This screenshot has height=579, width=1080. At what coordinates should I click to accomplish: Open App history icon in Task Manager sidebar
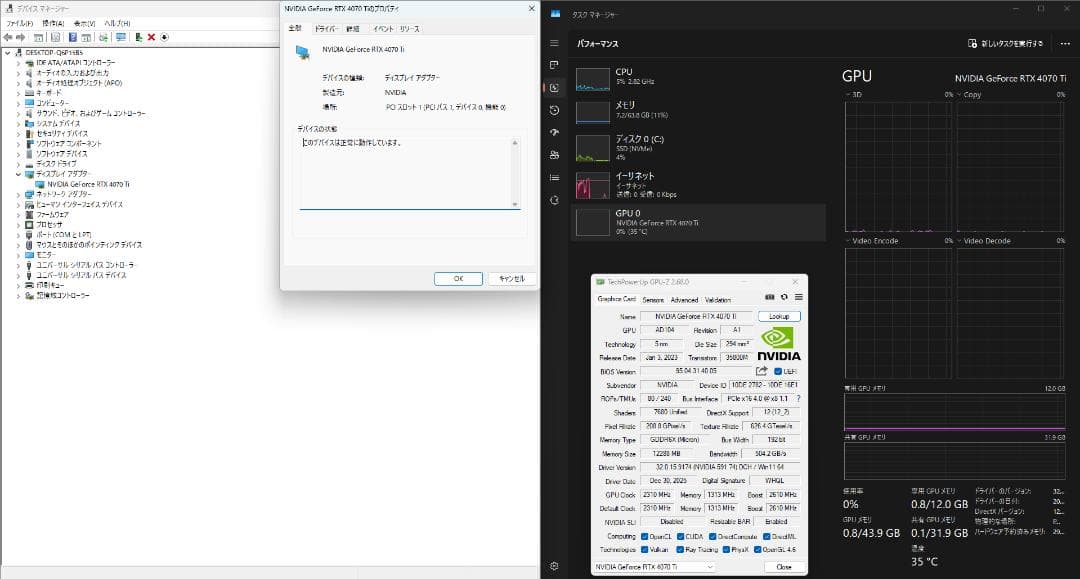tap(554, 110)
